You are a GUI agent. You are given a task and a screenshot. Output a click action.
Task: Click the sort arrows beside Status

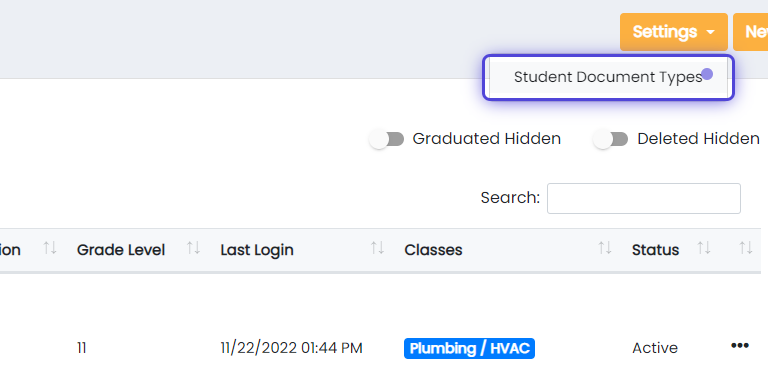[704, 248]
